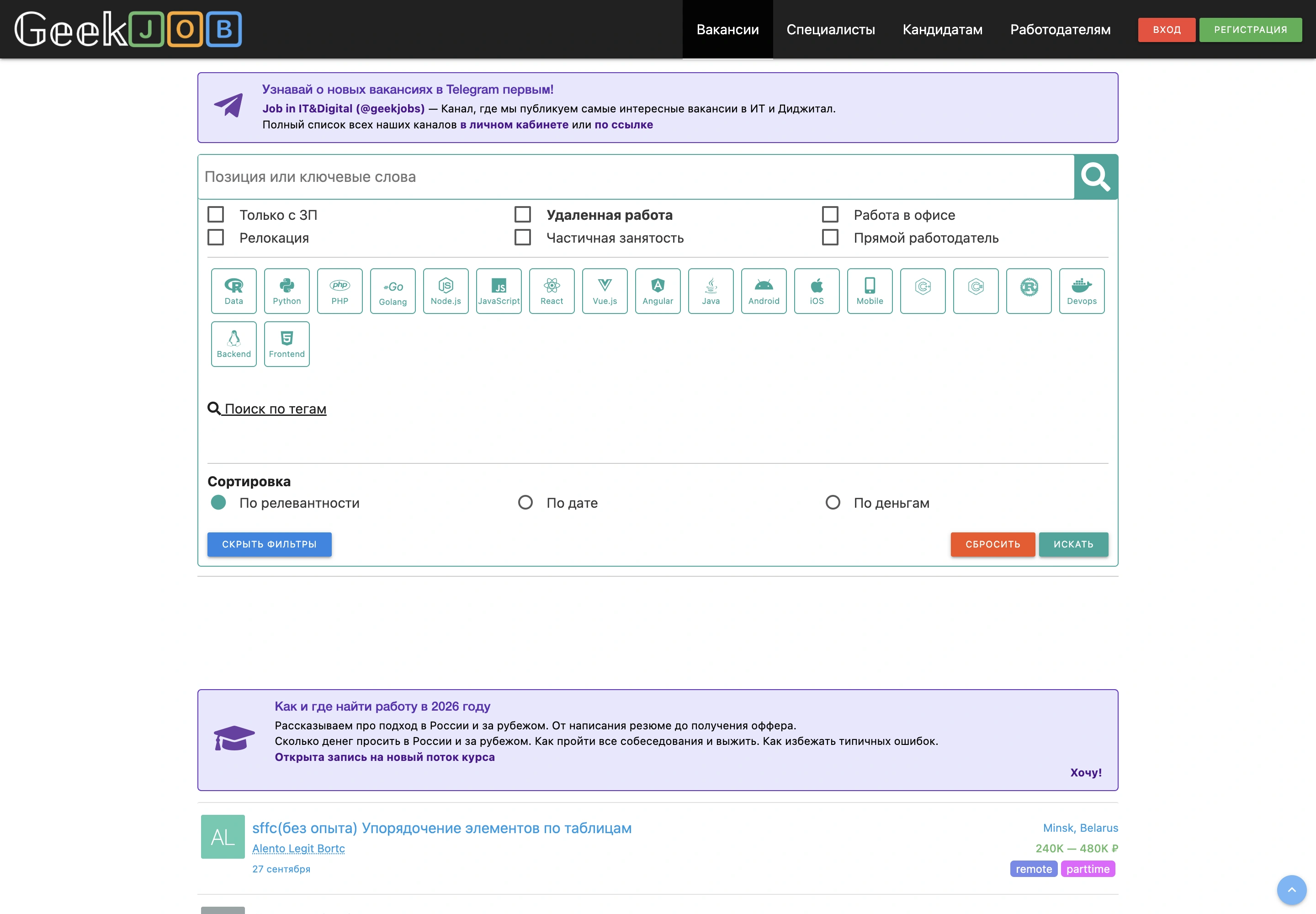Sort vacancies 'По деньгам'
1316x914 pixels.
point(833,502)
